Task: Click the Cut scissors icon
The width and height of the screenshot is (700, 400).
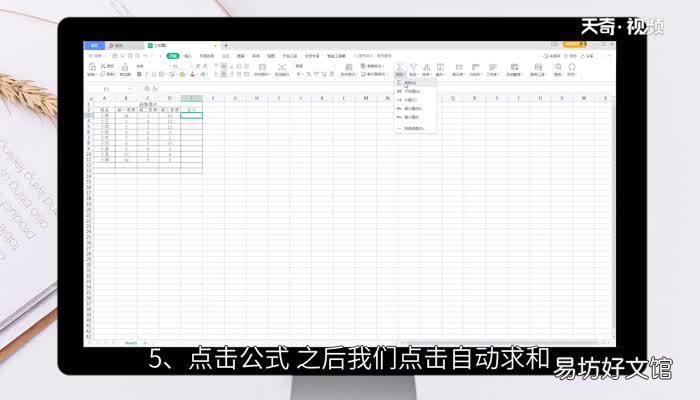Action: pos(103,66)
